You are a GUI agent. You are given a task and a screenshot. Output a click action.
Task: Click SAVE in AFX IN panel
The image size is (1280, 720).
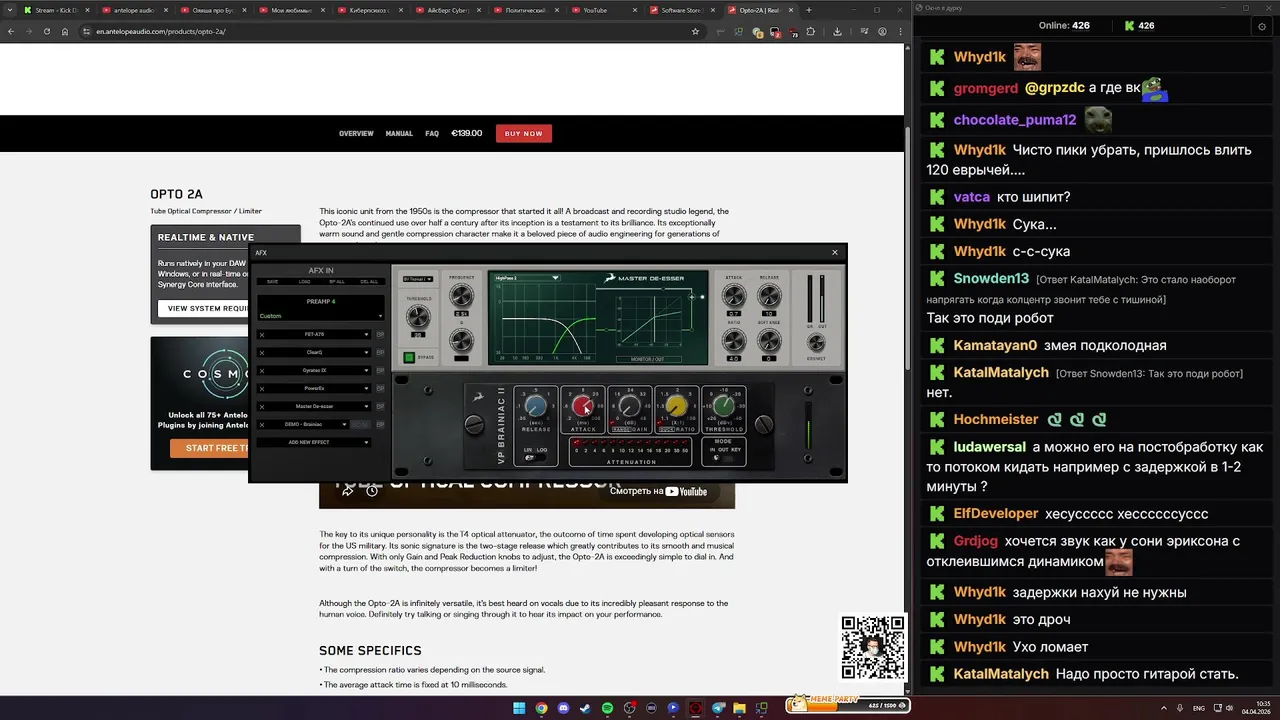272,282
